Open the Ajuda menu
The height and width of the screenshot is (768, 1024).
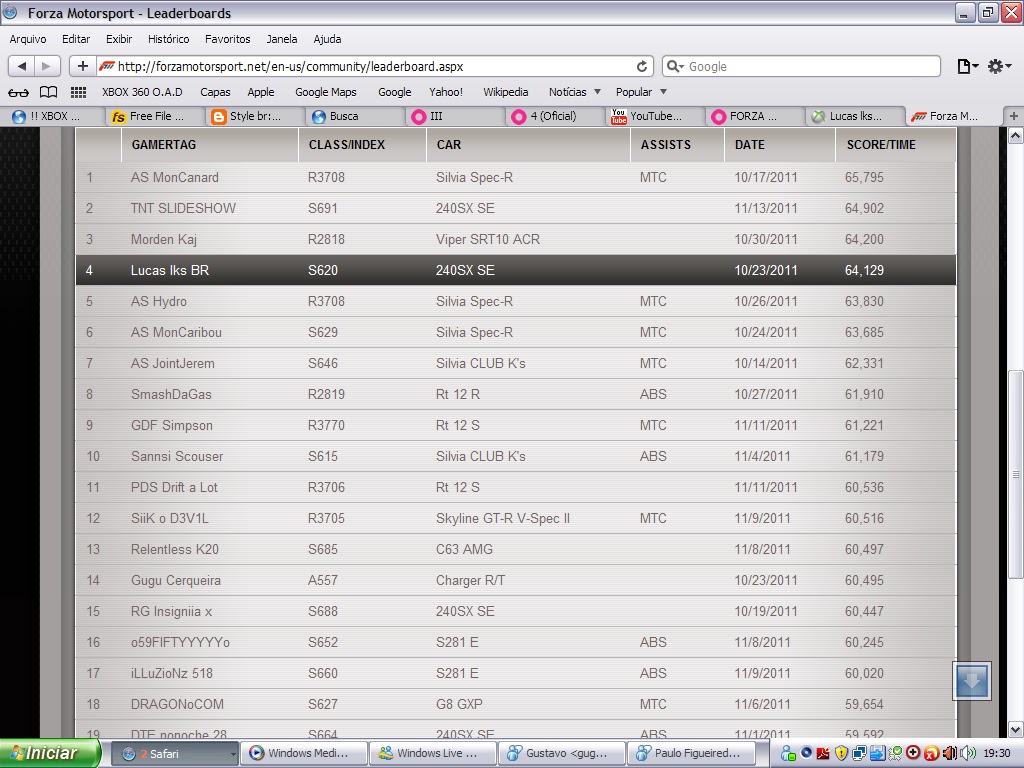point(327,39)
